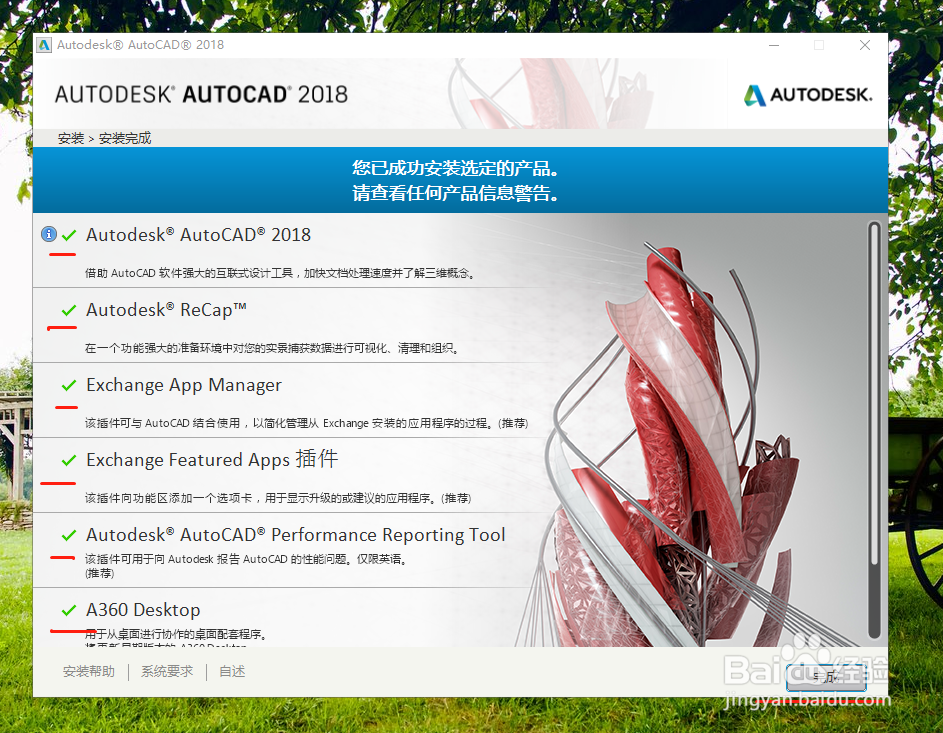Click the checkmark beside Exchange App Manager
943x733 pixels.
[x=69, y=385]
